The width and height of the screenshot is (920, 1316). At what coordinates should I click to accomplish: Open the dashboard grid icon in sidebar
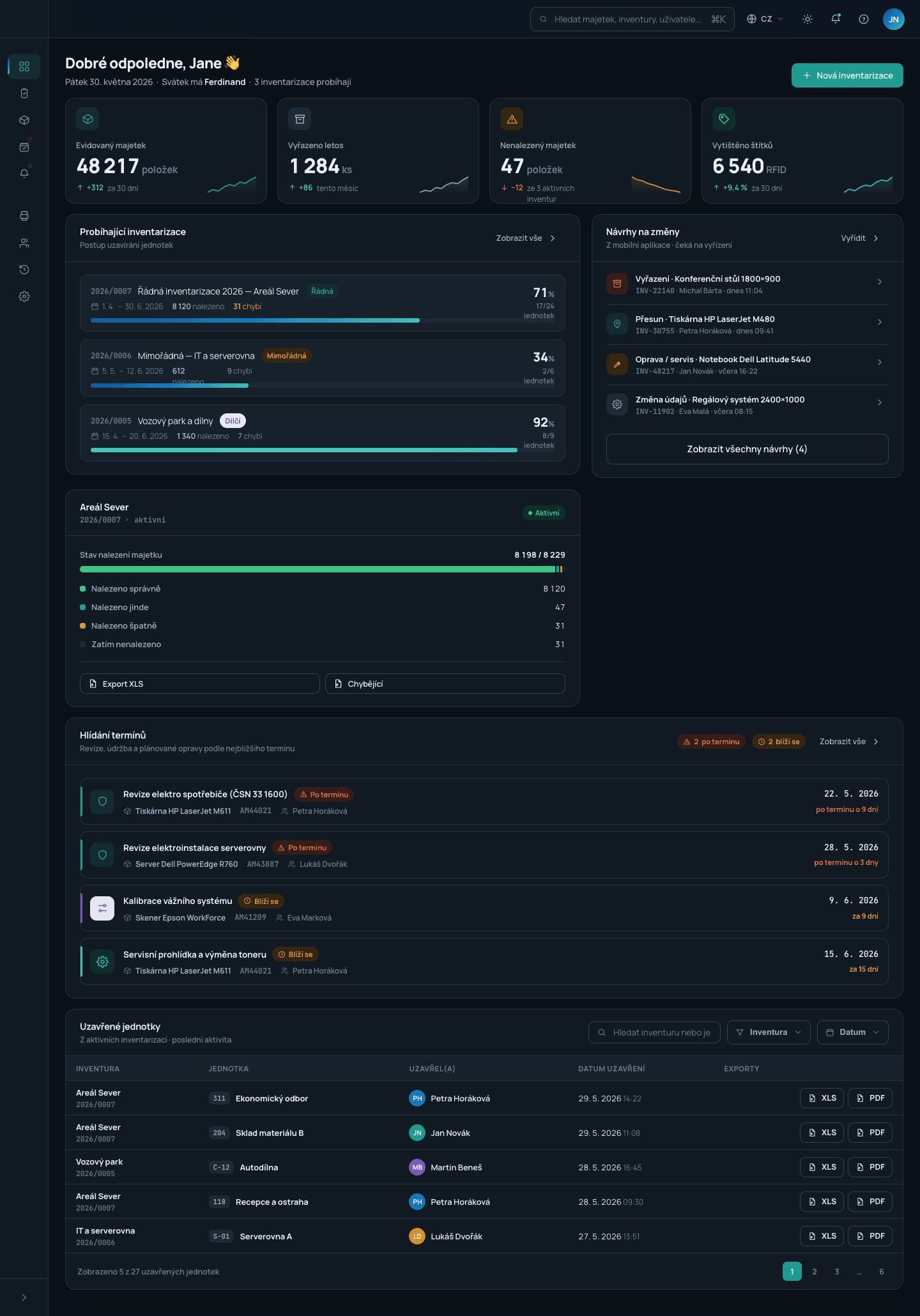tap(24, 66)
